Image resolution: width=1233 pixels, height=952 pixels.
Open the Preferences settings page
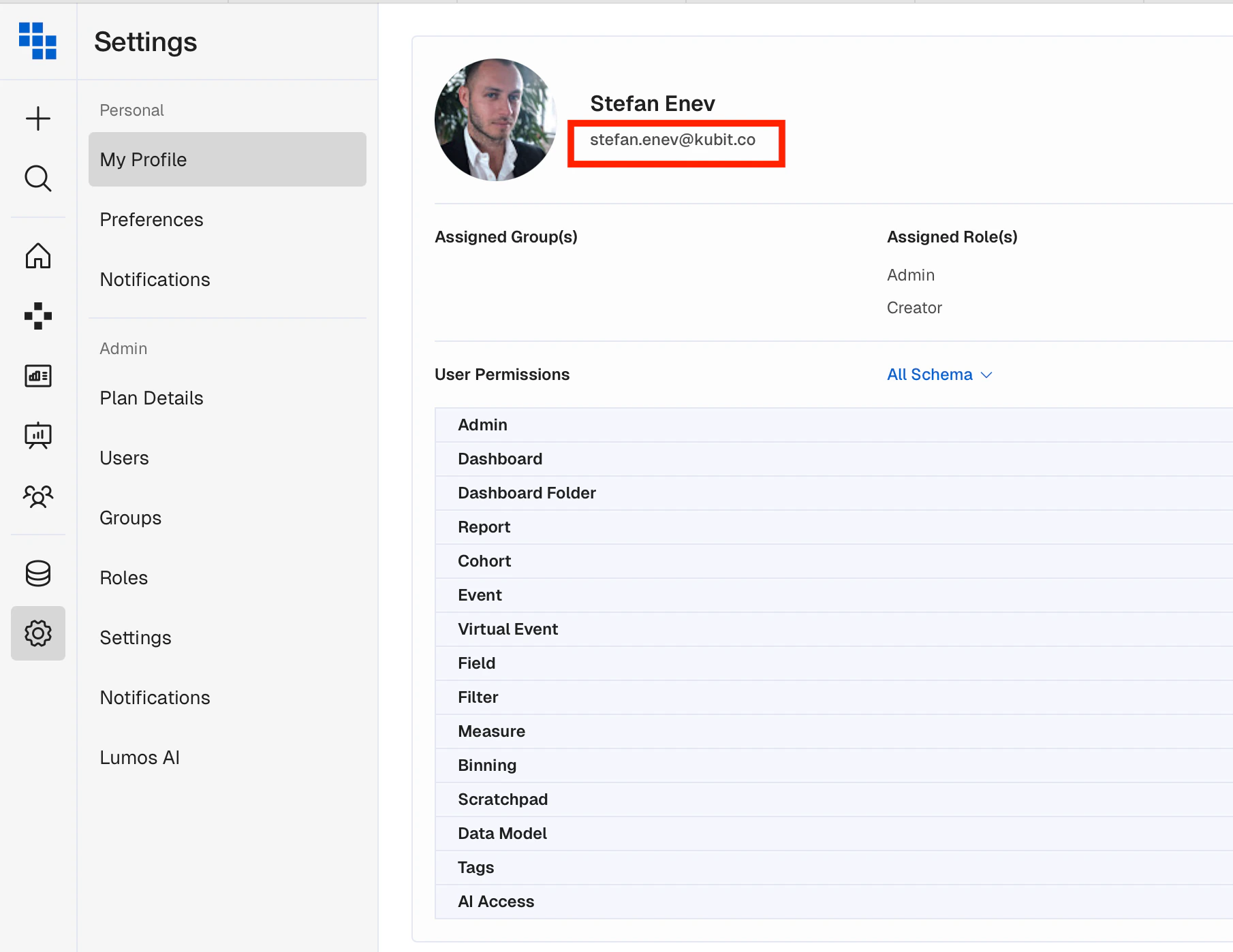click(x=151, y=219)
